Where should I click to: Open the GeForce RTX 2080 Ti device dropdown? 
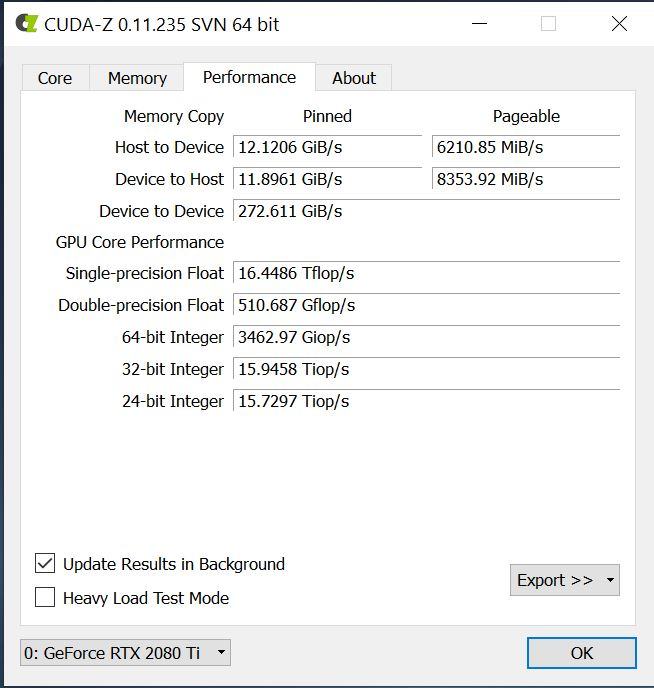tap(125, 652)
